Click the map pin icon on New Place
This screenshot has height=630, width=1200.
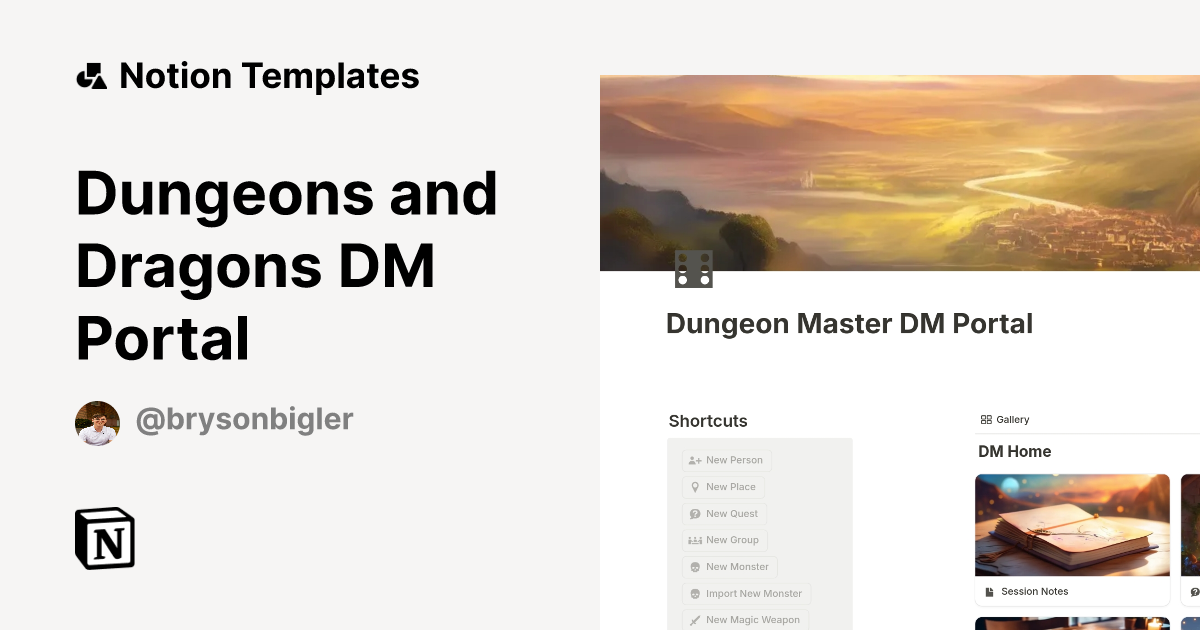[x=695, y=487]
